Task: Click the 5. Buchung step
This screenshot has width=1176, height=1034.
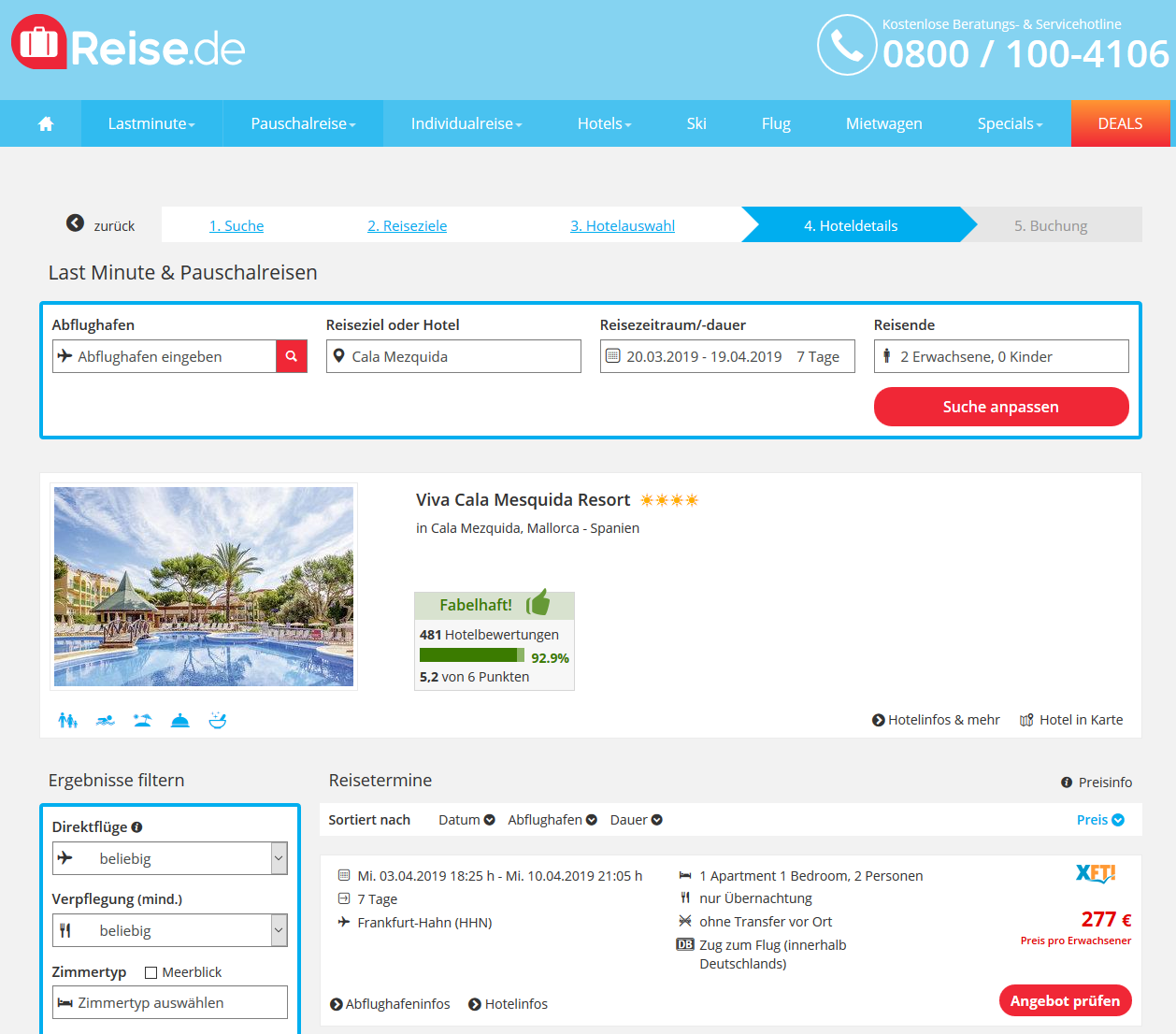Action: [1051, 225]
